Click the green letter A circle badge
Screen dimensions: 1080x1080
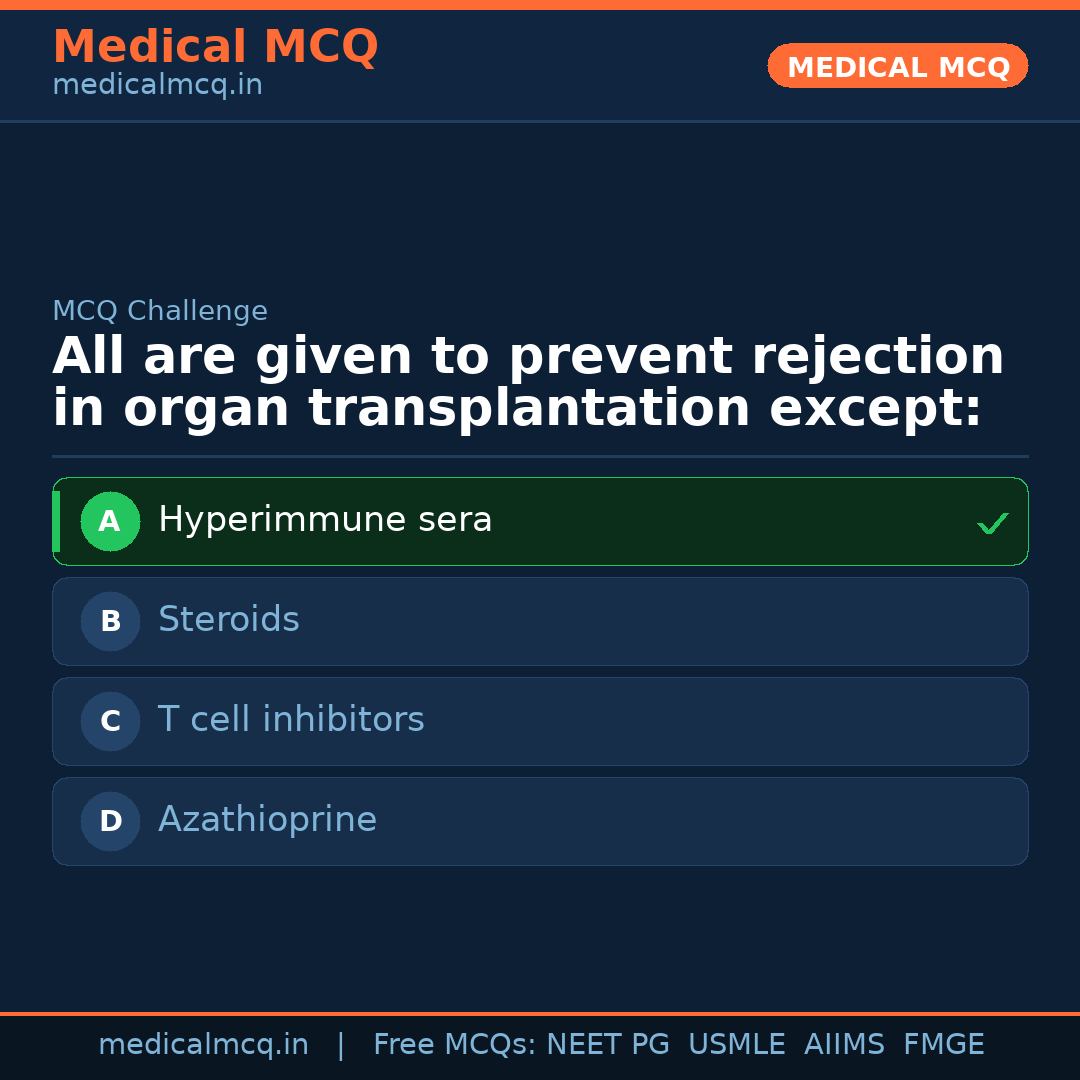[110, 521]
